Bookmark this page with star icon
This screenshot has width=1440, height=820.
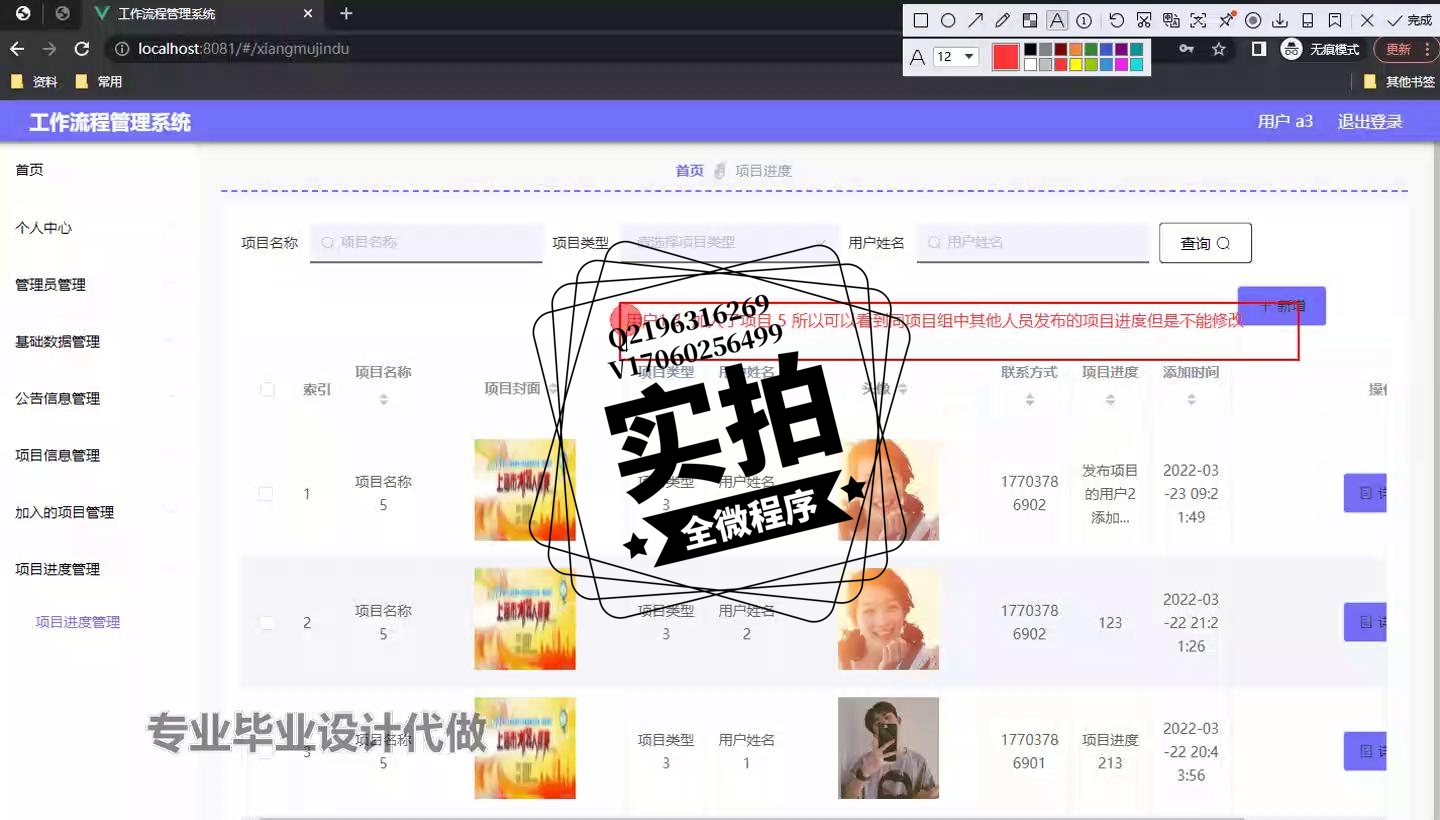click(1219, 49)
